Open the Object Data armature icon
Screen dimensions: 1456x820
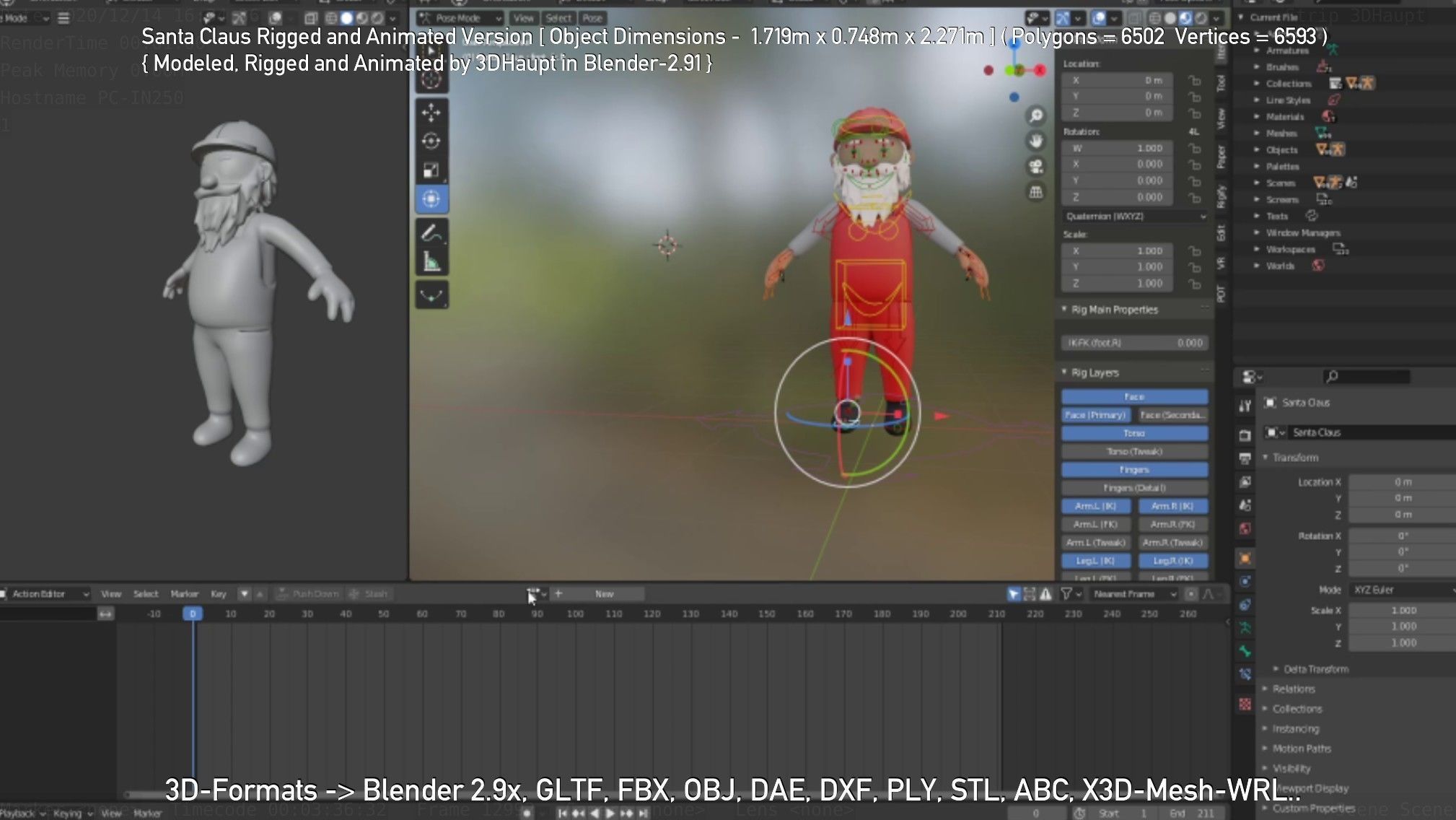pos(1245,628)
